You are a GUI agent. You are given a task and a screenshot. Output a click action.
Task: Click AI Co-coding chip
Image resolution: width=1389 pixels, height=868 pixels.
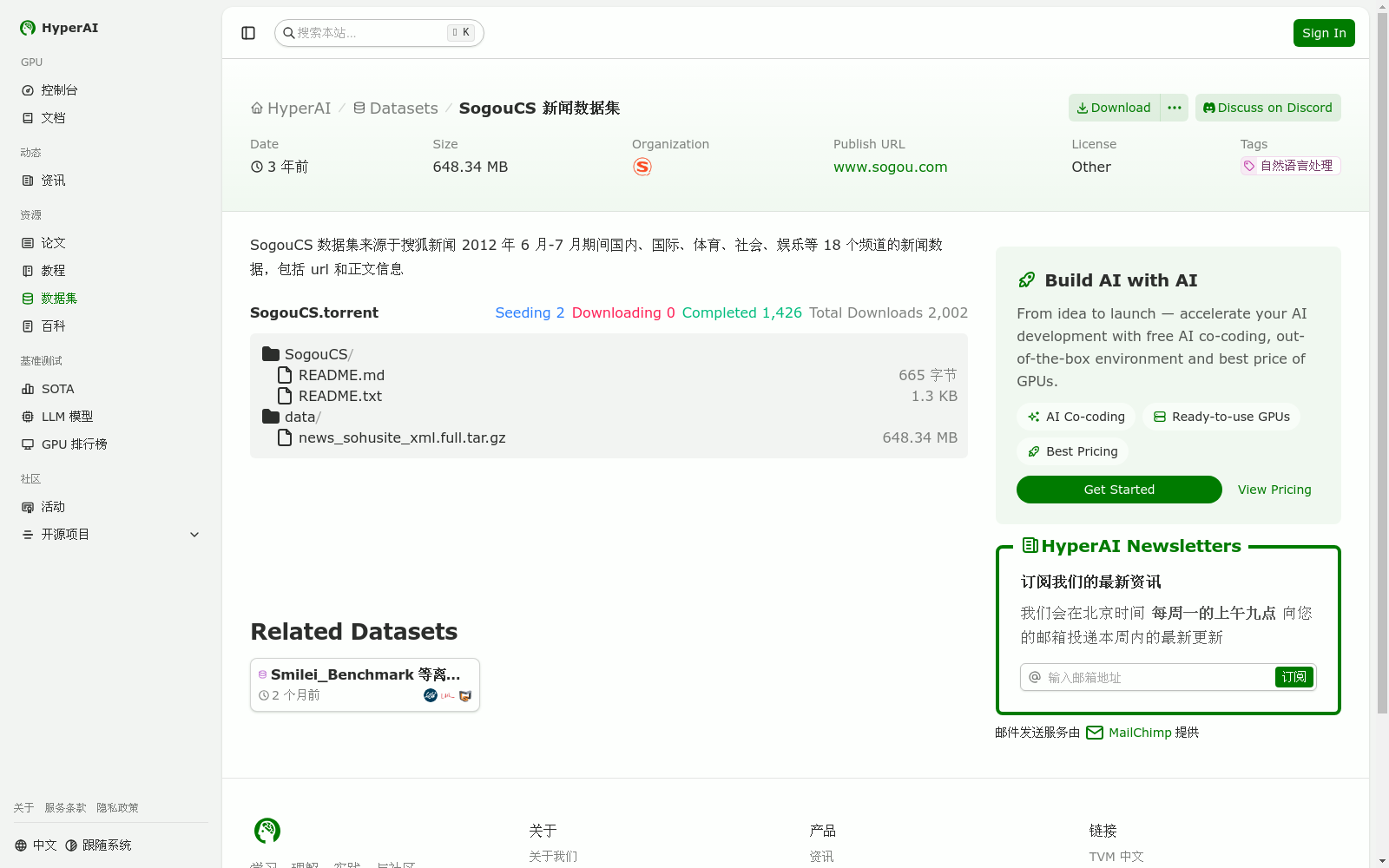pyautogui.click(x=1076, y=417)
